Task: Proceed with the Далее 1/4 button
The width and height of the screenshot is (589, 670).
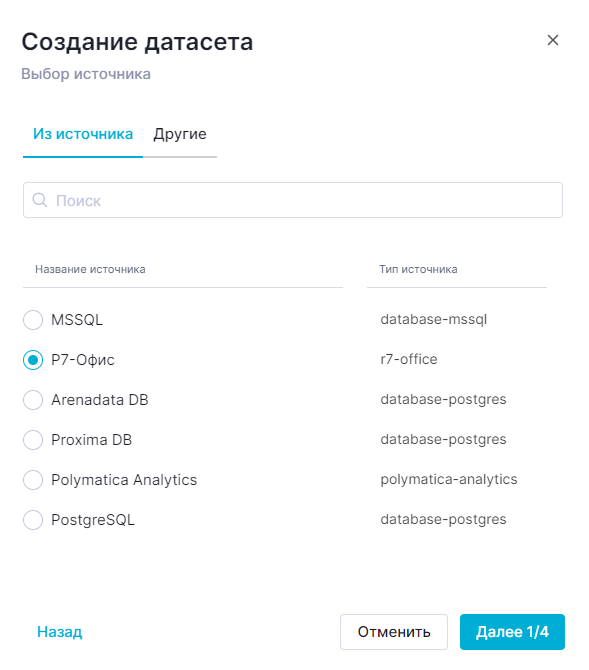Action: click(x=512, y=632)
